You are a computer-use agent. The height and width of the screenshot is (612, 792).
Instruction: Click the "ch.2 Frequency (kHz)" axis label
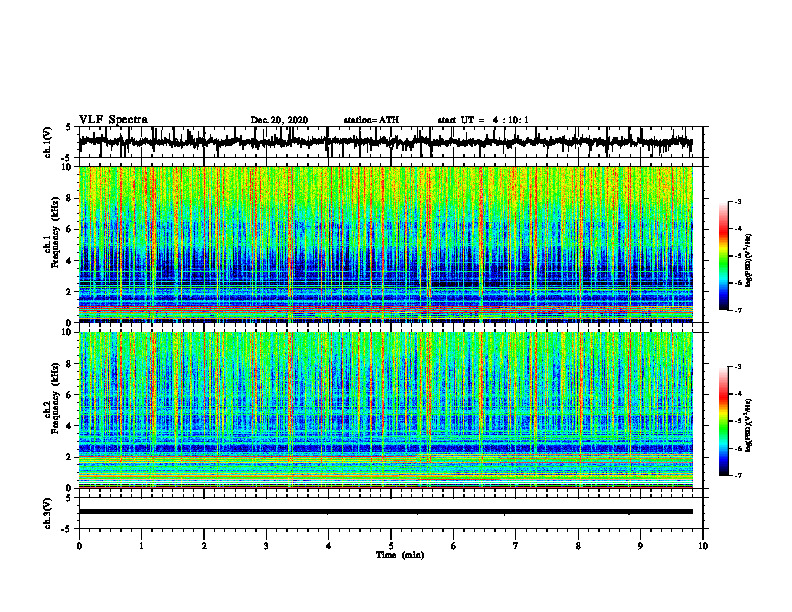[51, 398]
